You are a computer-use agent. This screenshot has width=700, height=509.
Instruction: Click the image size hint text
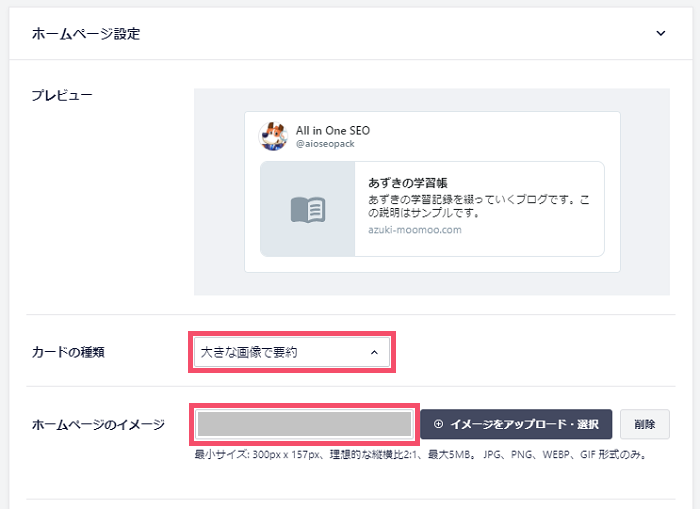(x=421, y=455)
